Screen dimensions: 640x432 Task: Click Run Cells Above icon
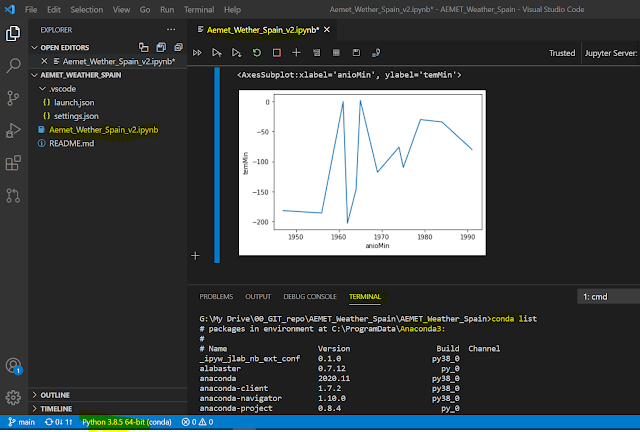tap(217, 53)
